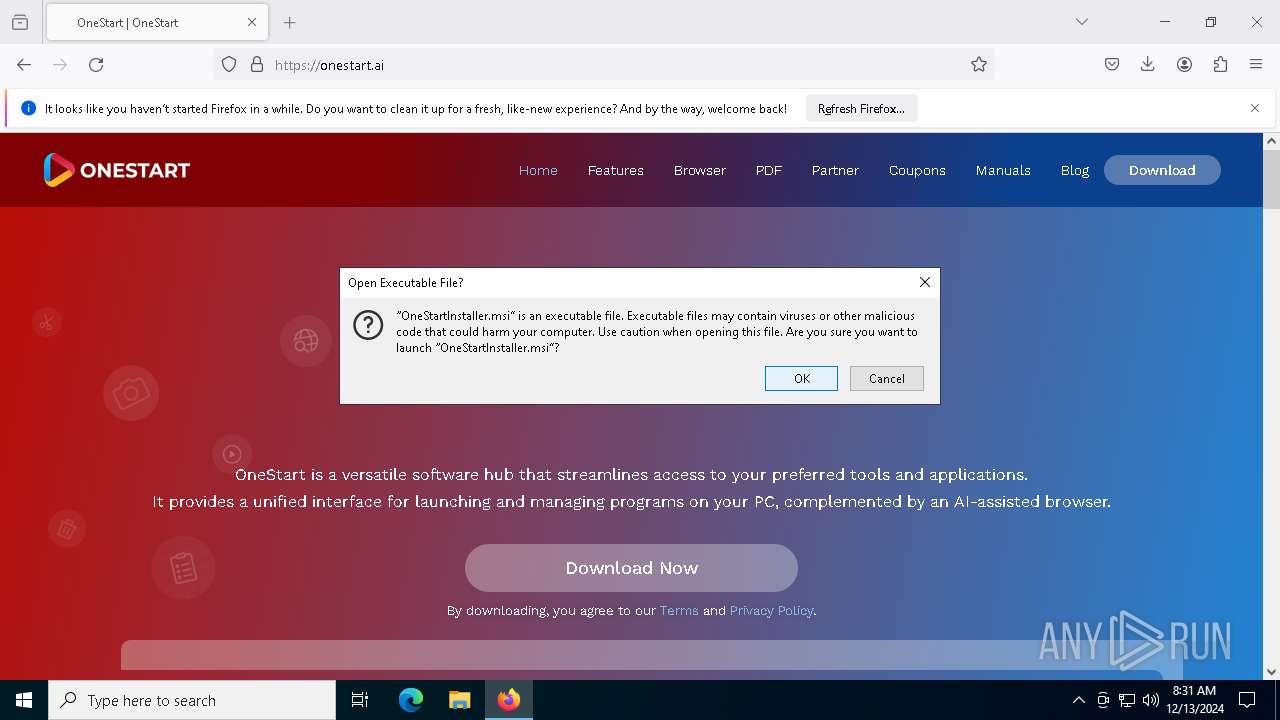Click Cancel in the Open Executable File dialog
The height and width of the screenshot is (720, 1280).
(x=887, y=378)
